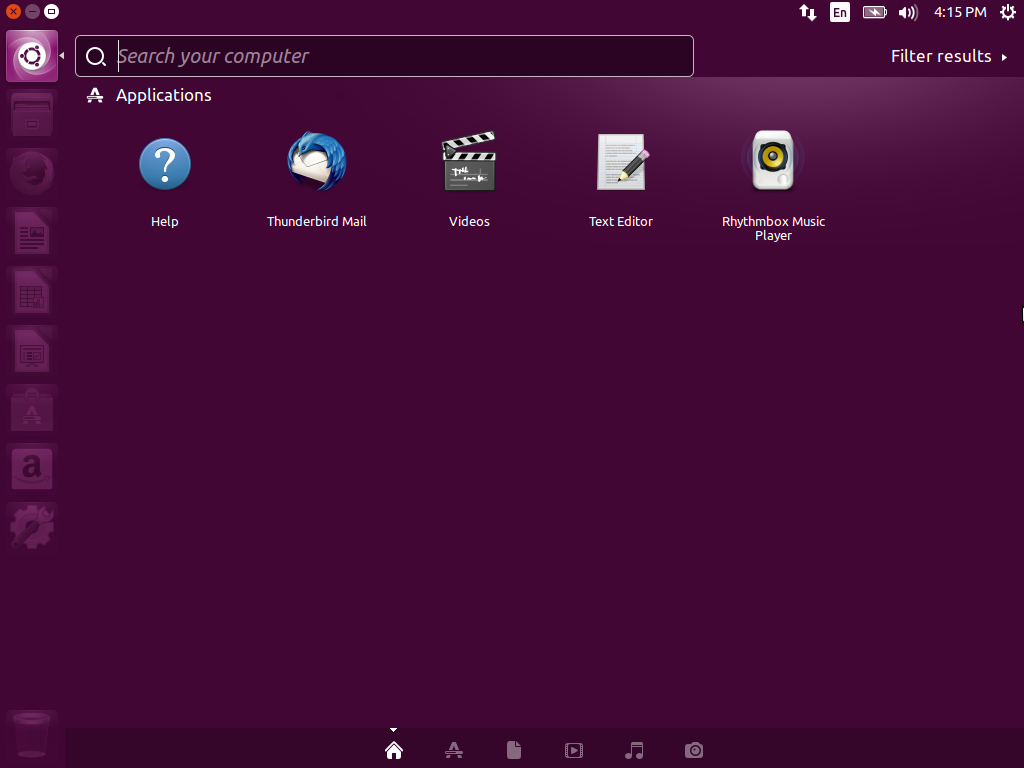1024x768 pixels.
Task: Open LibreOffice Impress from the launcher
Action: (31, 350)
